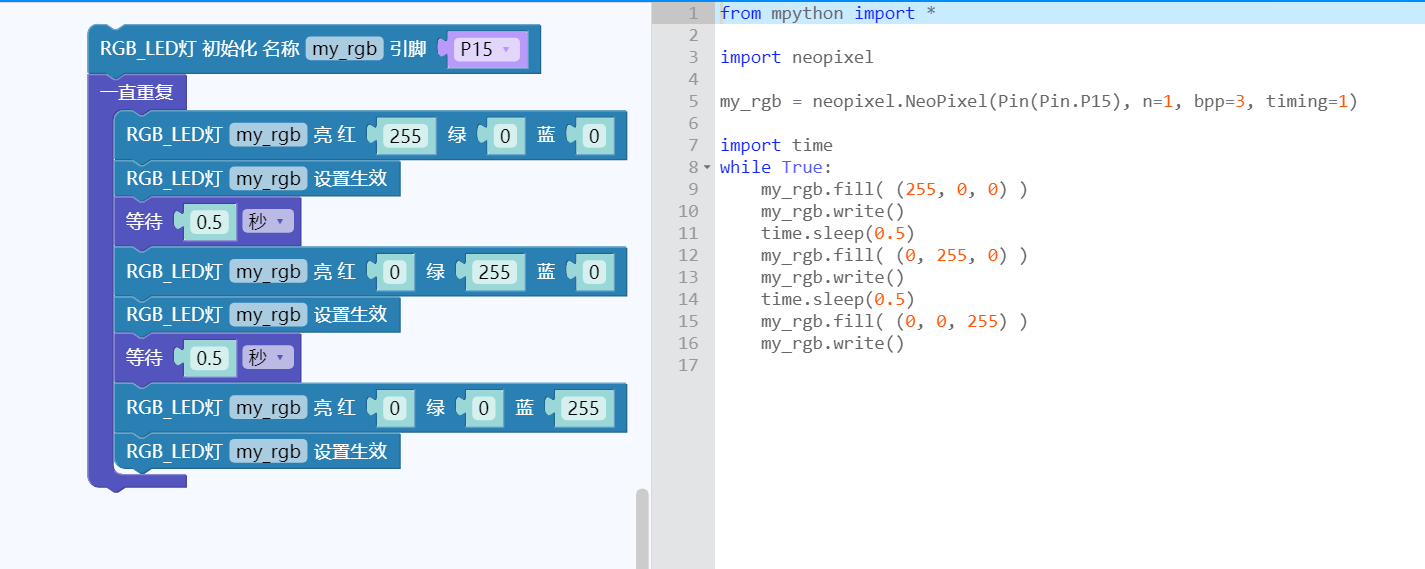This screenshot has height=569, width=1425.
Task: Open the first 秒 unit dropdown
Action: (x=267, y=222)
